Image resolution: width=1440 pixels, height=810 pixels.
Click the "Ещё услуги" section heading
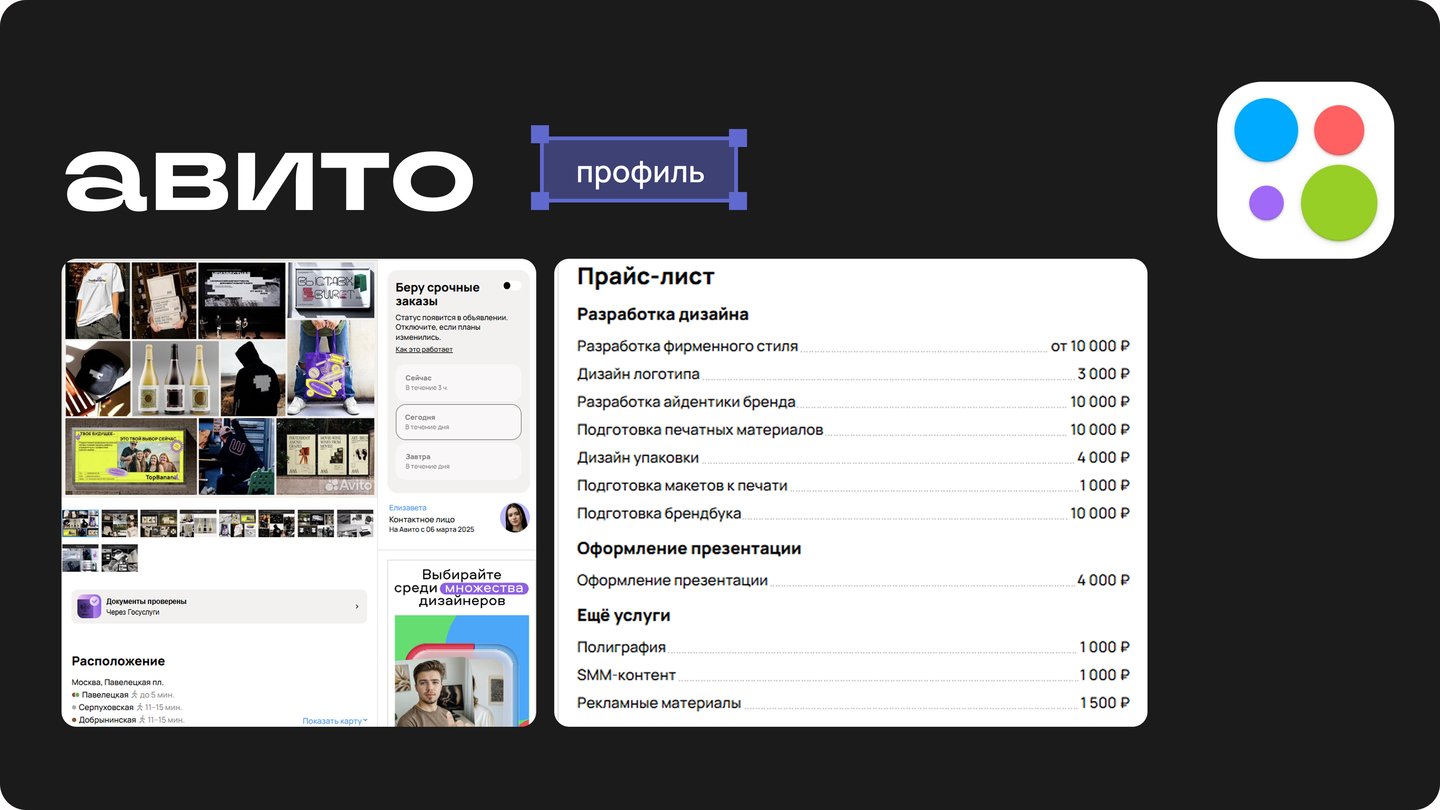point(624,615)
